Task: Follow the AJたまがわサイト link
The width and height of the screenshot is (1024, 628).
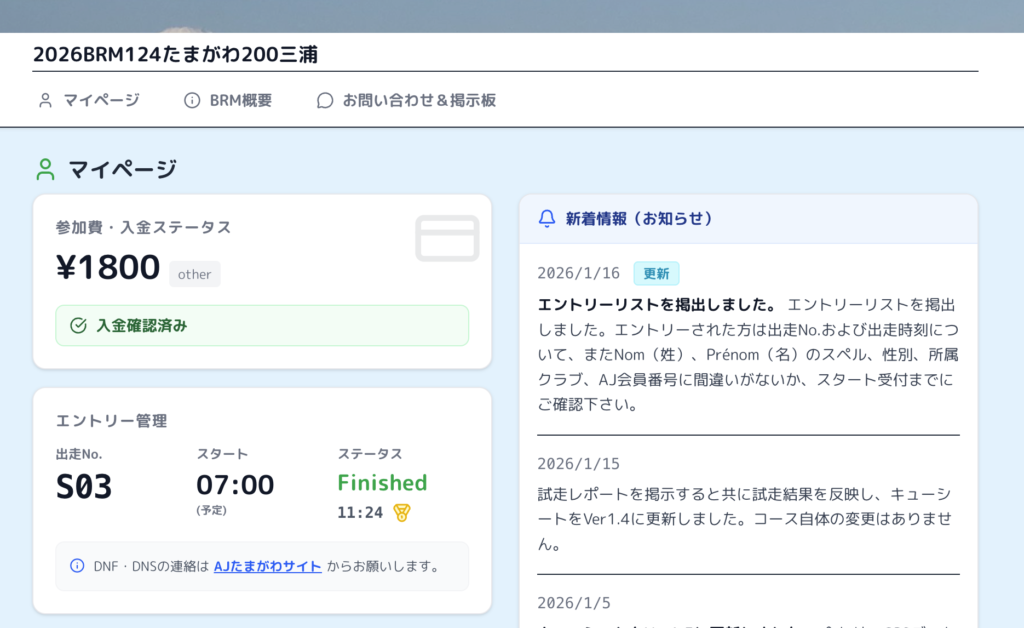Action: 267,566
